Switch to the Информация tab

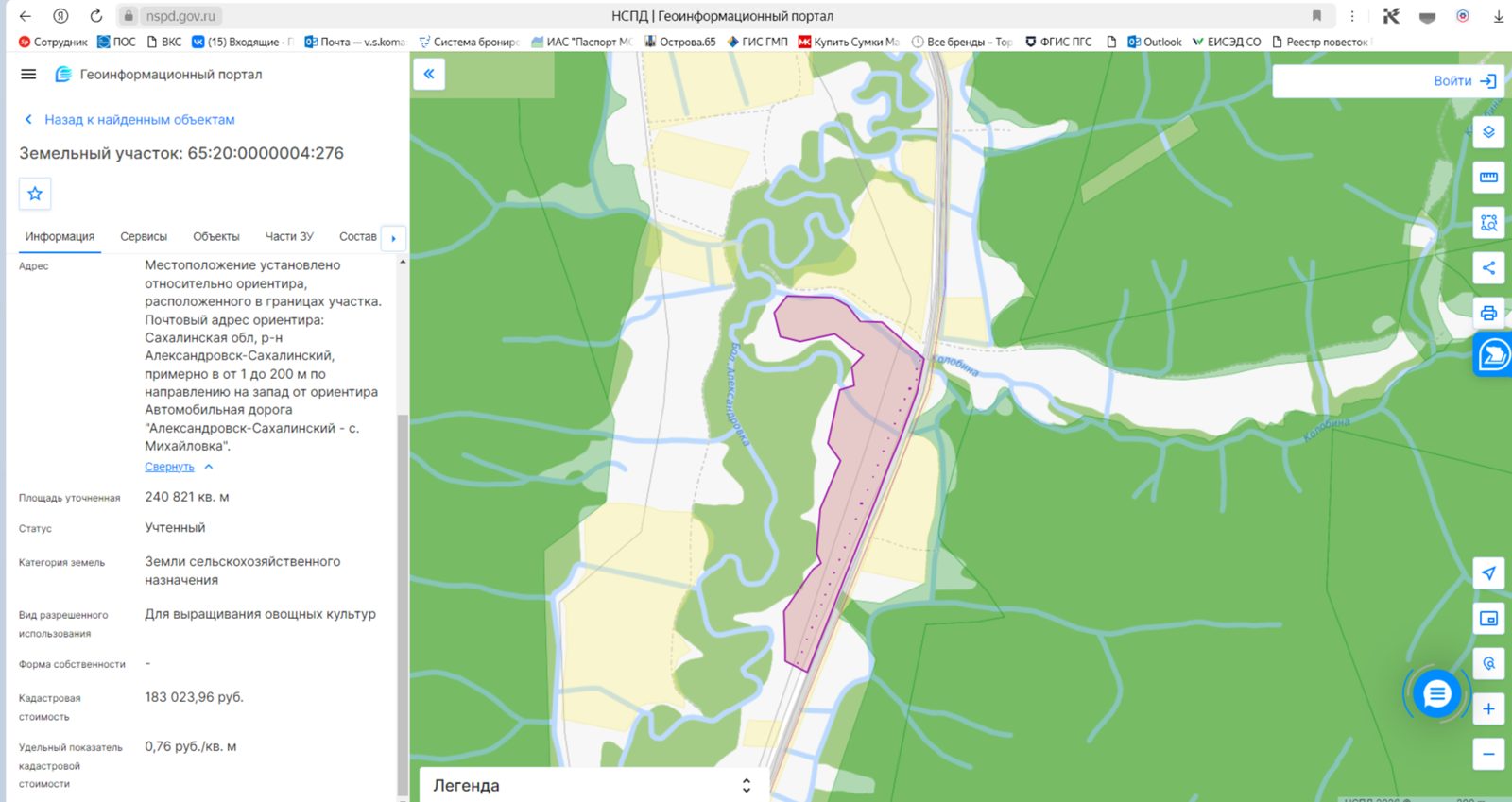coord(60,236)
